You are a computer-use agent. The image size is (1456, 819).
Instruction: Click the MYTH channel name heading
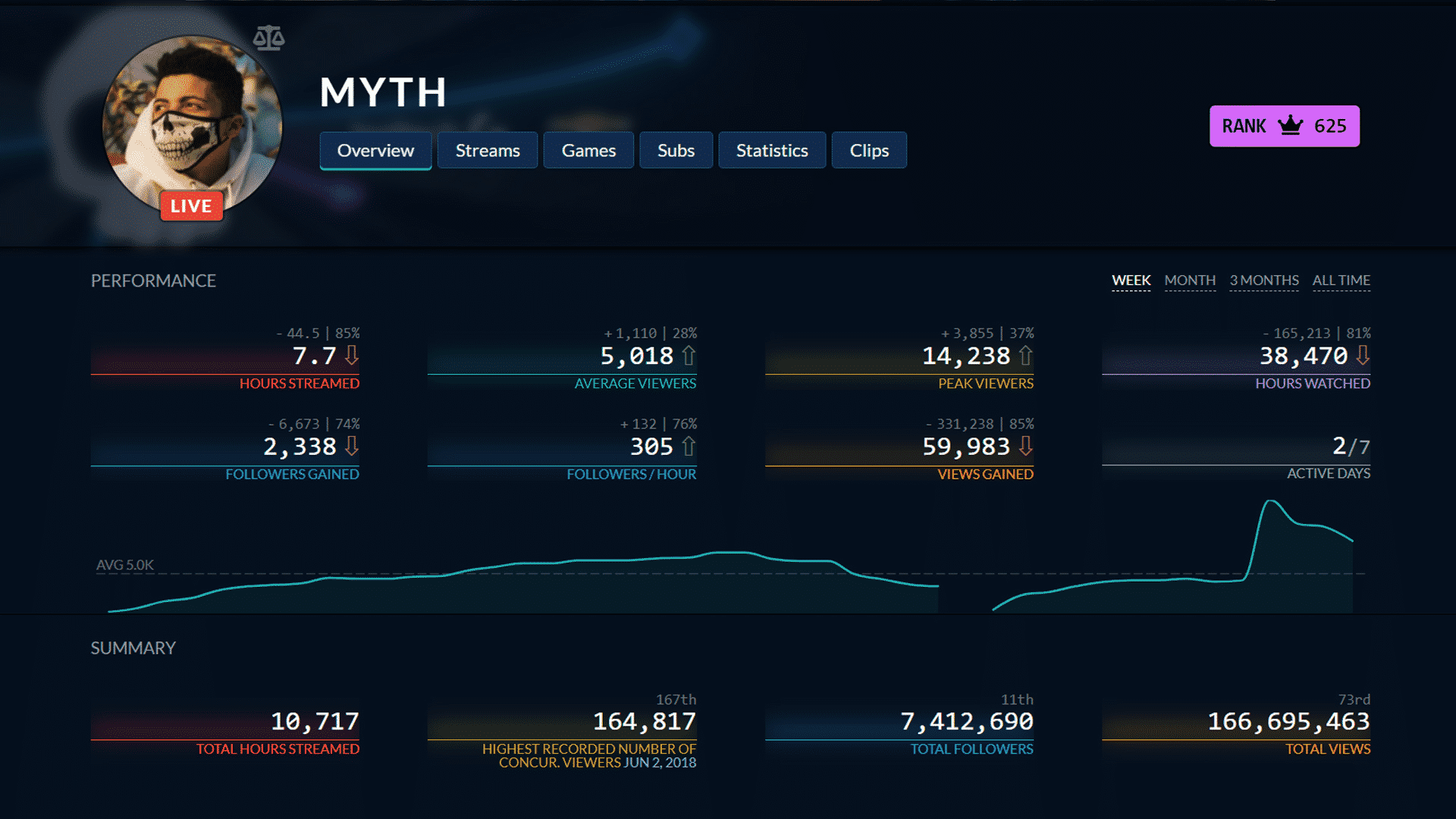click(383, 93)
